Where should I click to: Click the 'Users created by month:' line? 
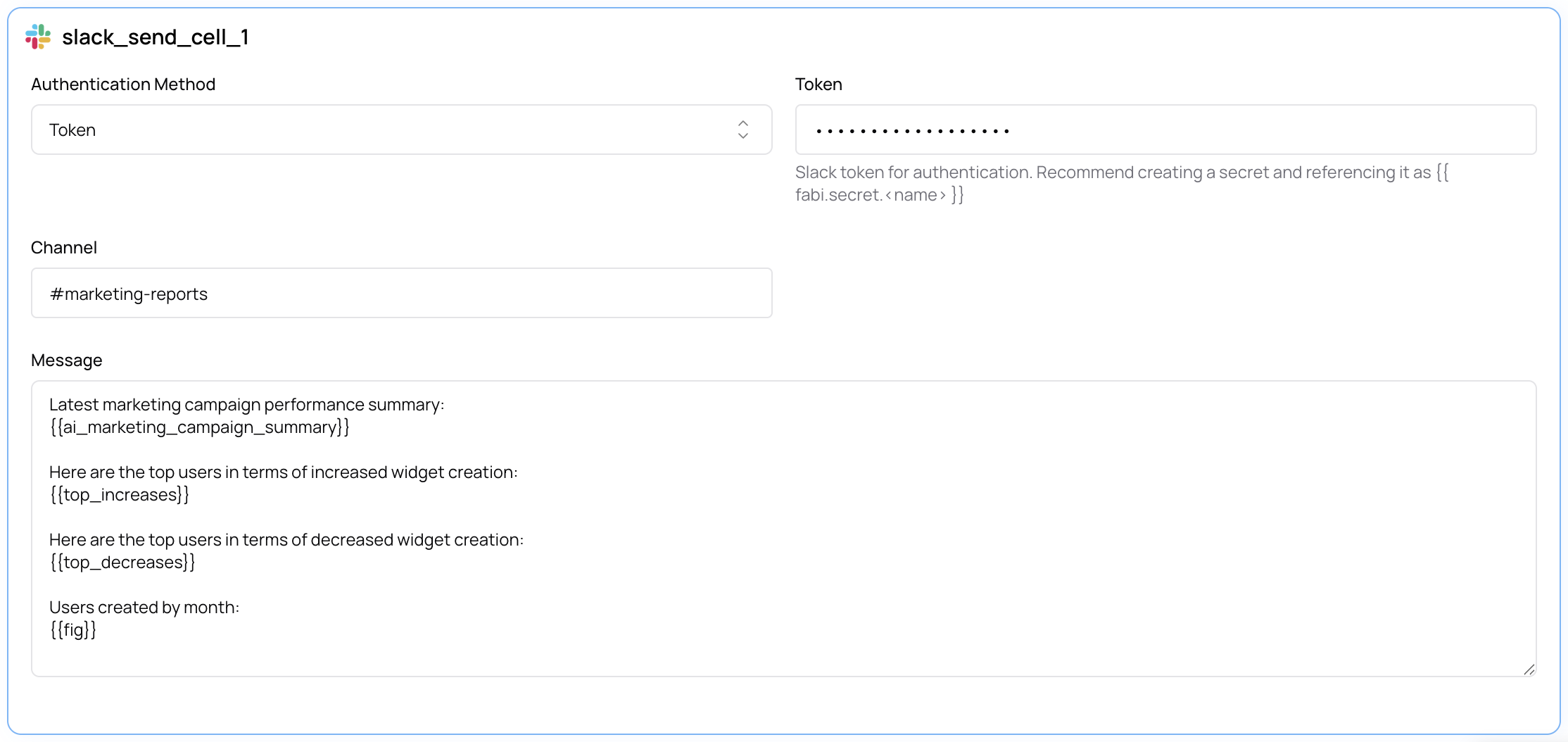coord(144,608)
